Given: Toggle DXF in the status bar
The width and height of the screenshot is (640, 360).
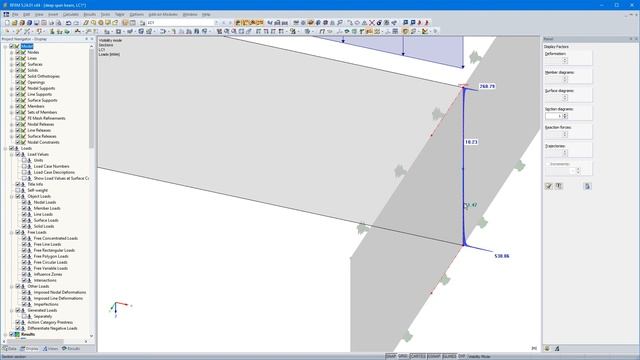Looking at the screenshot, I should [462, 356].
